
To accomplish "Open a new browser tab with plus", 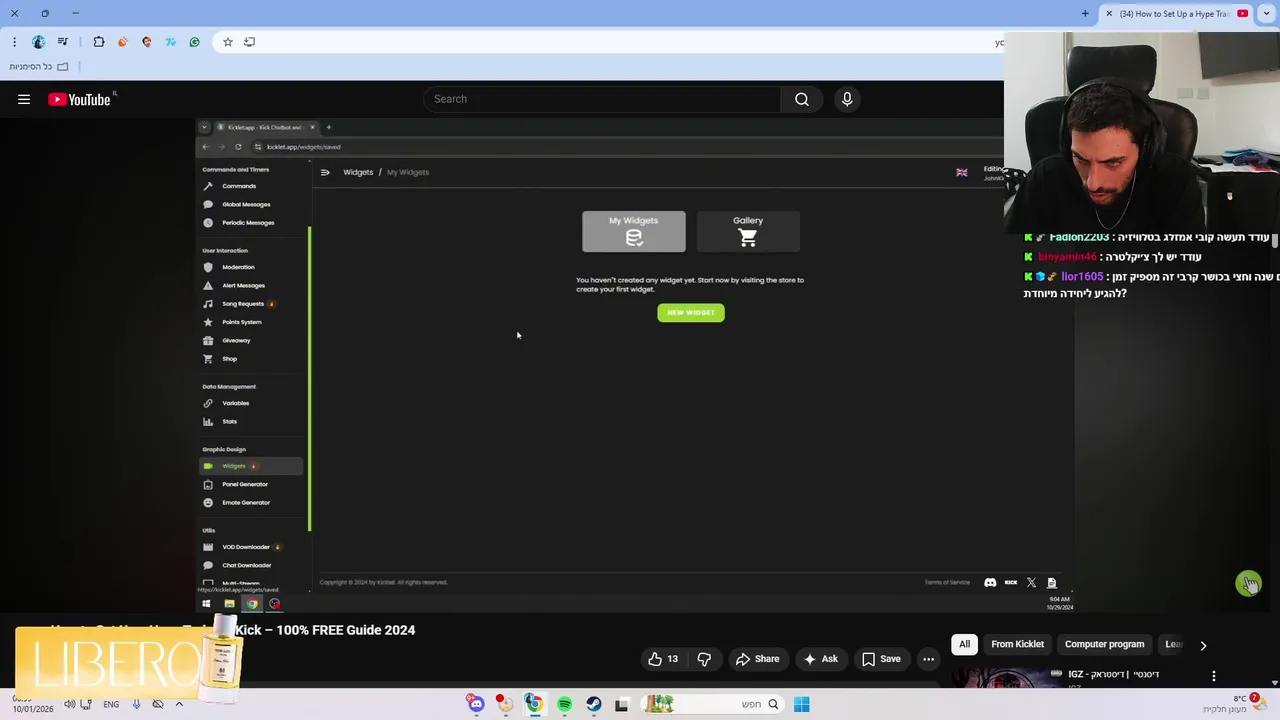I will pyautogui.click(x=1085, y=13).
